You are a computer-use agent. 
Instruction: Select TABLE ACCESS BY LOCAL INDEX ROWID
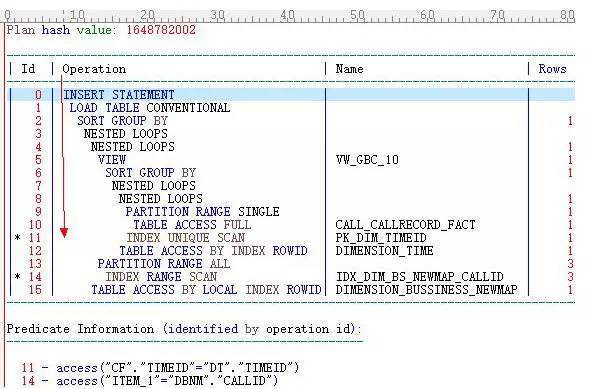[206, 290]
